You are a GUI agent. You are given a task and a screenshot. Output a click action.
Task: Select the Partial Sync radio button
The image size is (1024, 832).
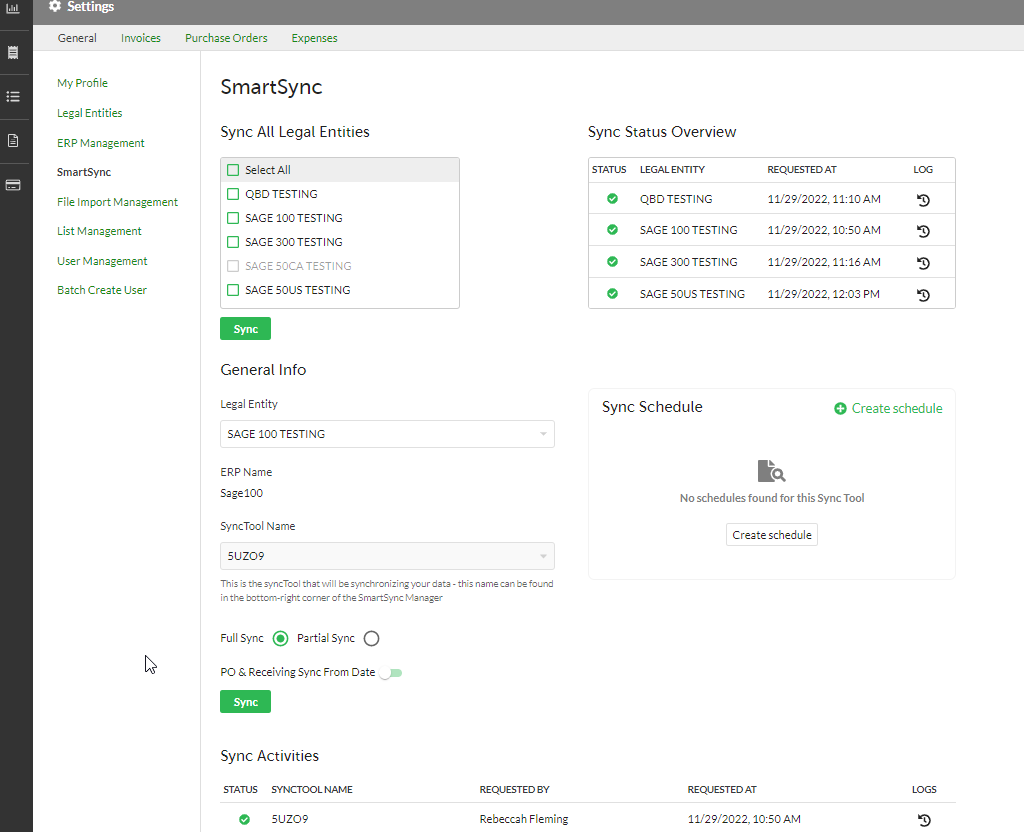coord(371,638)
